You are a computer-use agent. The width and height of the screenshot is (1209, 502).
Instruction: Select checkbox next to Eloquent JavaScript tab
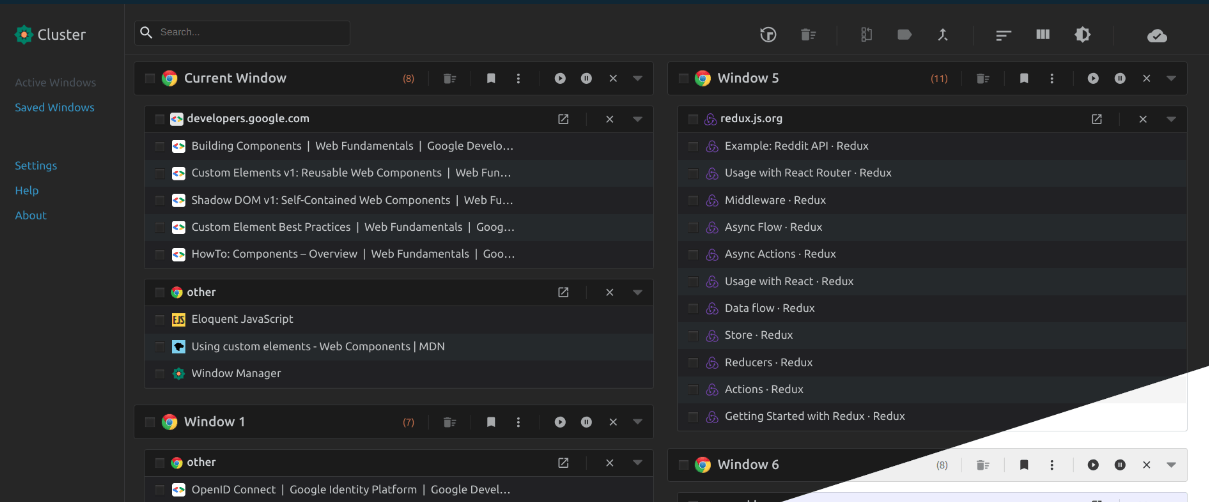160,320
